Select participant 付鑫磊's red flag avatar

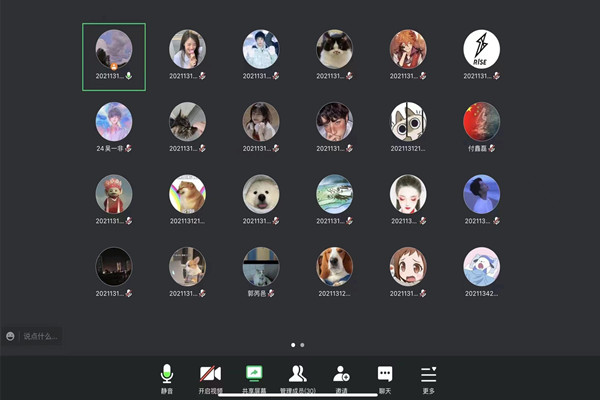click(x=482, y=121)
